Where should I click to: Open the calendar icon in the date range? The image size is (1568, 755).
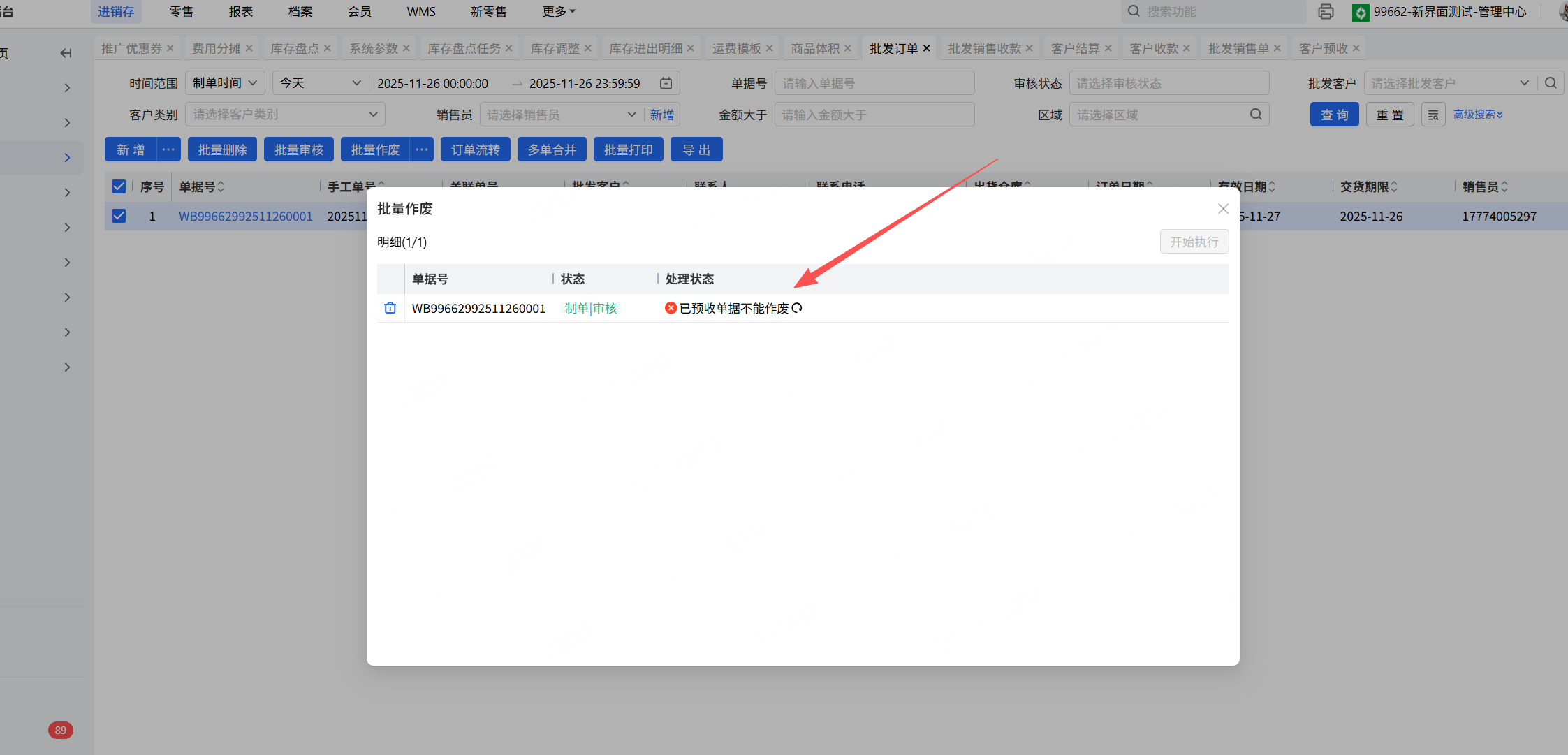[x=666, y=83]
